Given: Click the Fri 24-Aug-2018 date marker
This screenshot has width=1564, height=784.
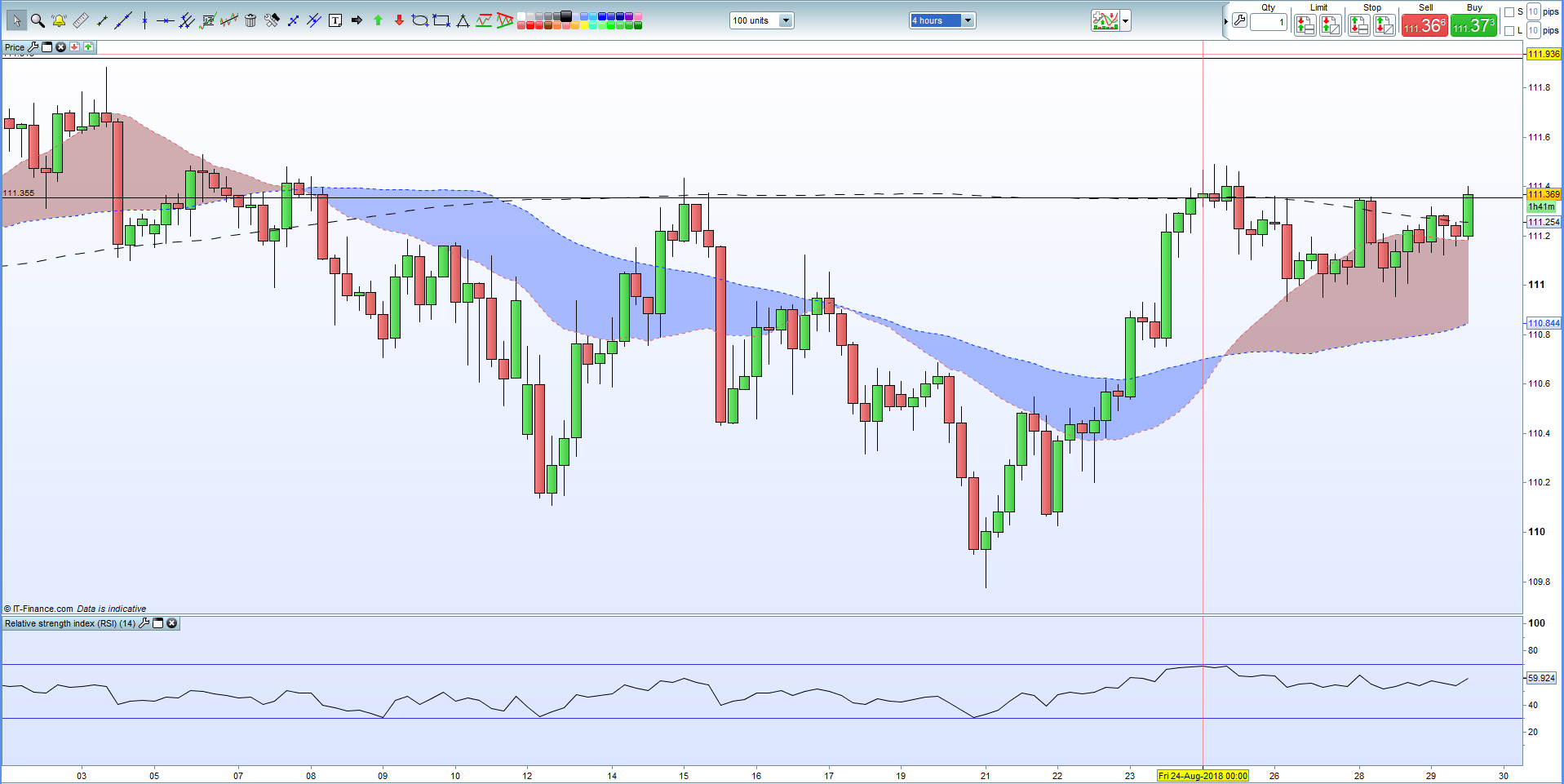Looking at the screenshot, I should click(1203, 776).
